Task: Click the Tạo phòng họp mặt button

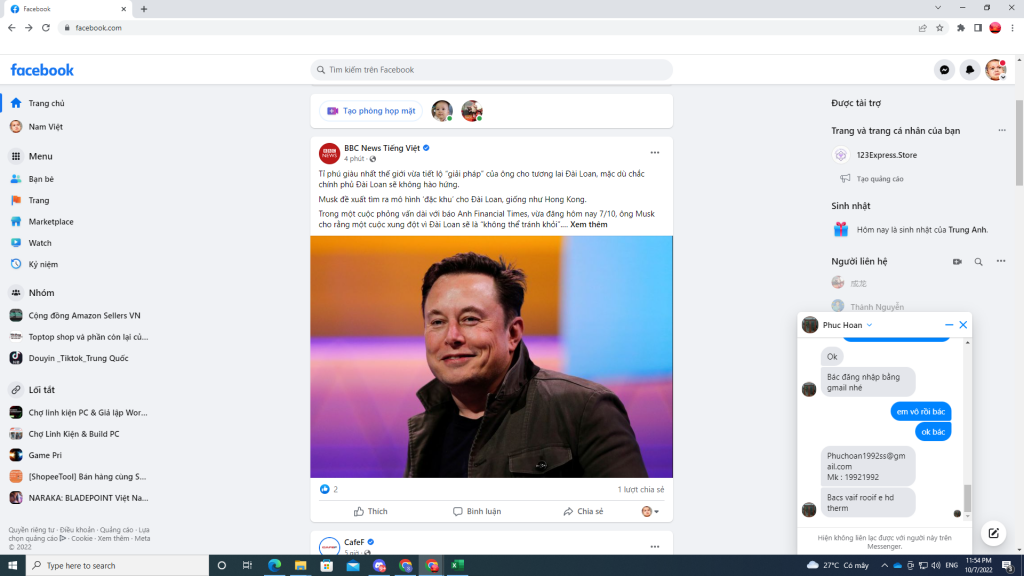Action: [371, 111]
